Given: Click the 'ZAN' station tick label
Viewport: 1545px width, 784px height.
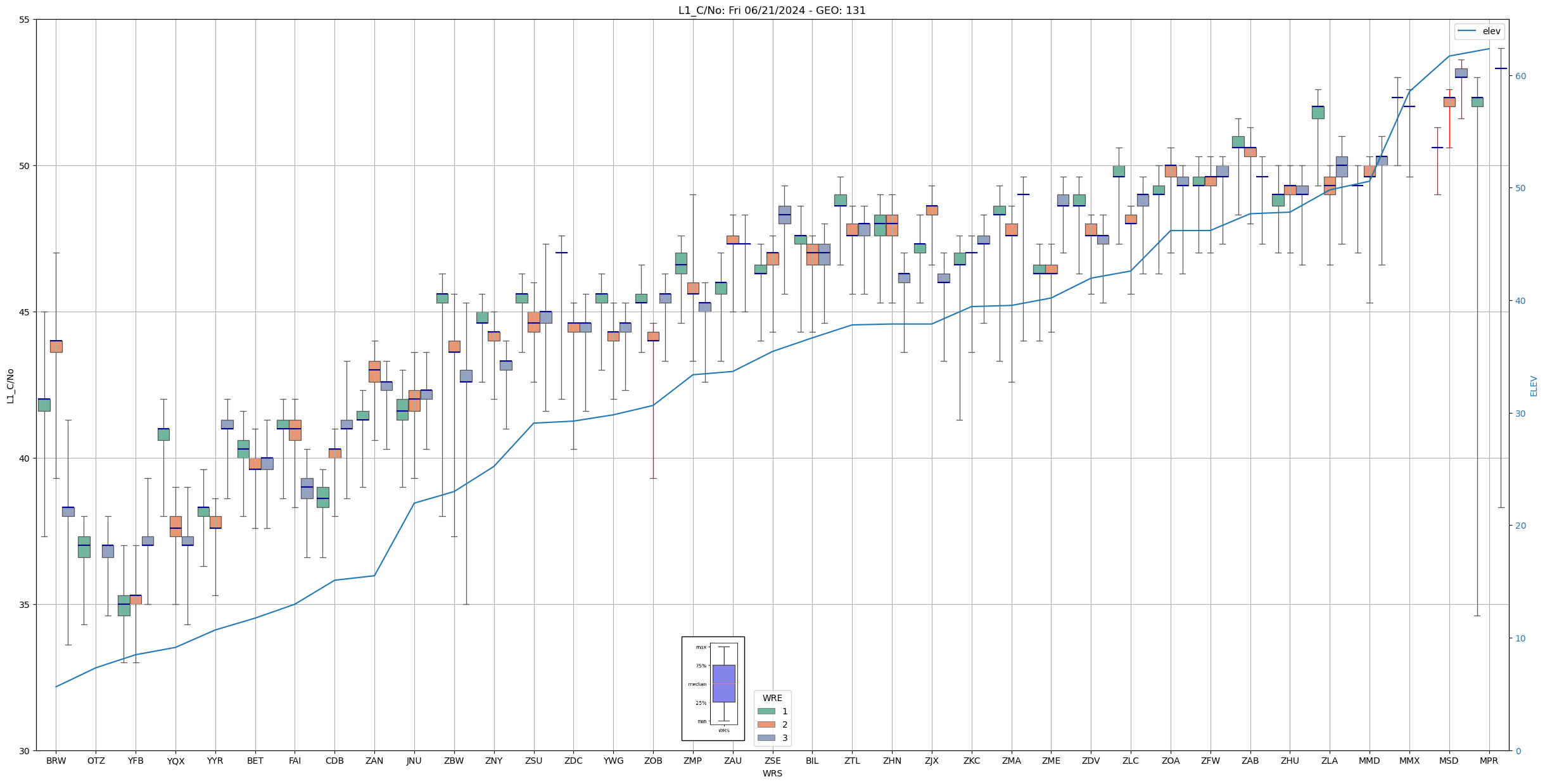Looking at the screenshot, I should pyautogui.click(x=374, y=761).
